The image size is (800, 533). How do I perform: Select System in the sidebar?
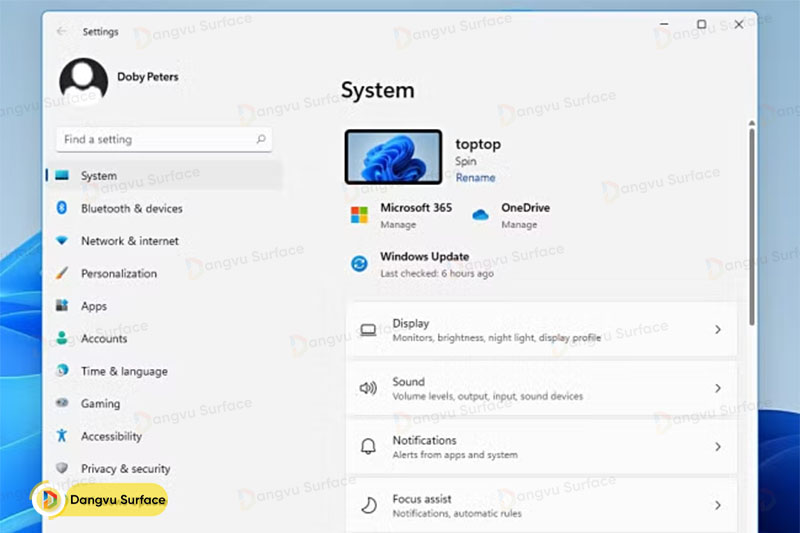coord(163,175)
